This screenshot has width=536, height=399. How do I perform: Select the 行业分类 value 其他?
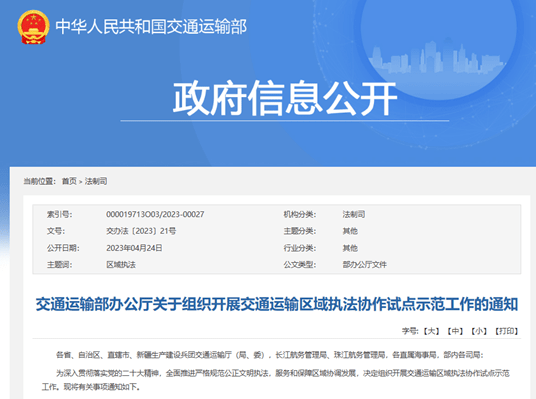(x=350, y=248)
